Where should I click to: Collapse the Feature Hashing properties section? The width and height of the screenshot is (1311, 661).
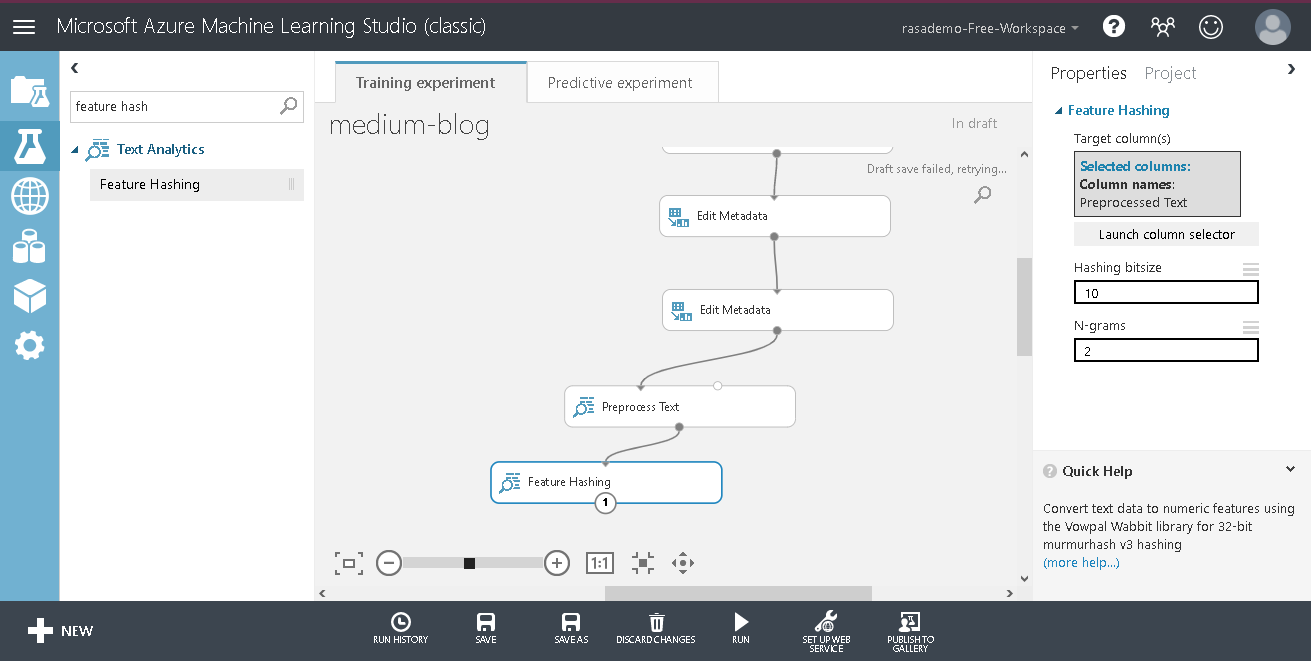pyautogui.click(x=1059, y=111)
